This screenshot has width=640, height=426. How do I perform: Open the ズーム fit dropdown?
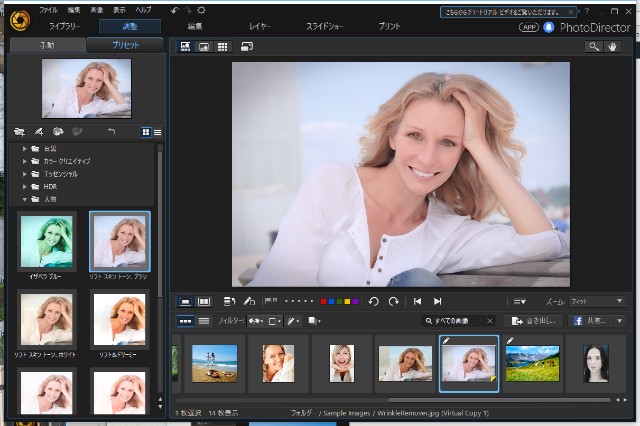tap(597, 301)
